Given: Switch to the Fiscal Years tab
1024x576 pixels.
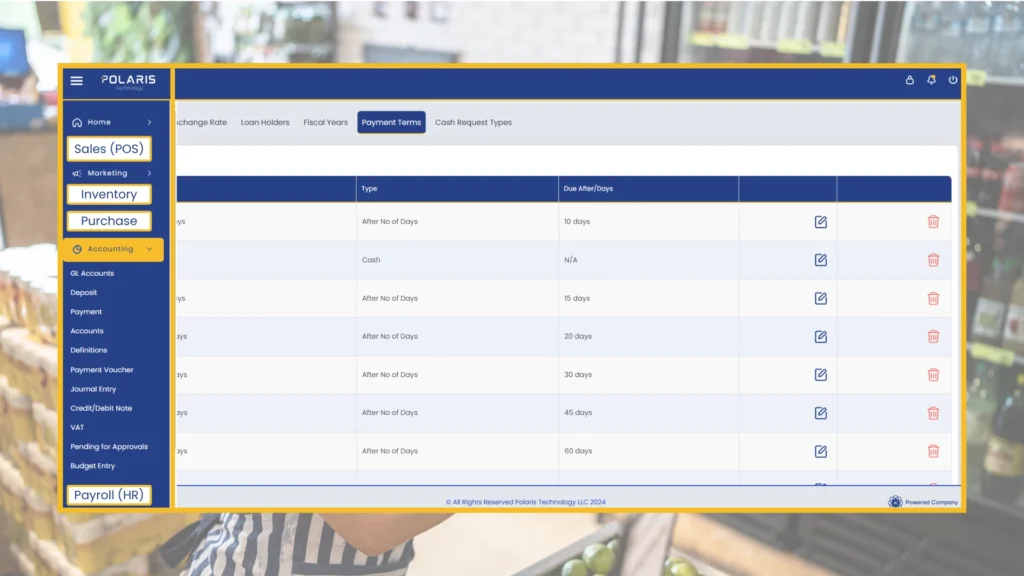Looking at the screenshot, I should pos(325,123).
